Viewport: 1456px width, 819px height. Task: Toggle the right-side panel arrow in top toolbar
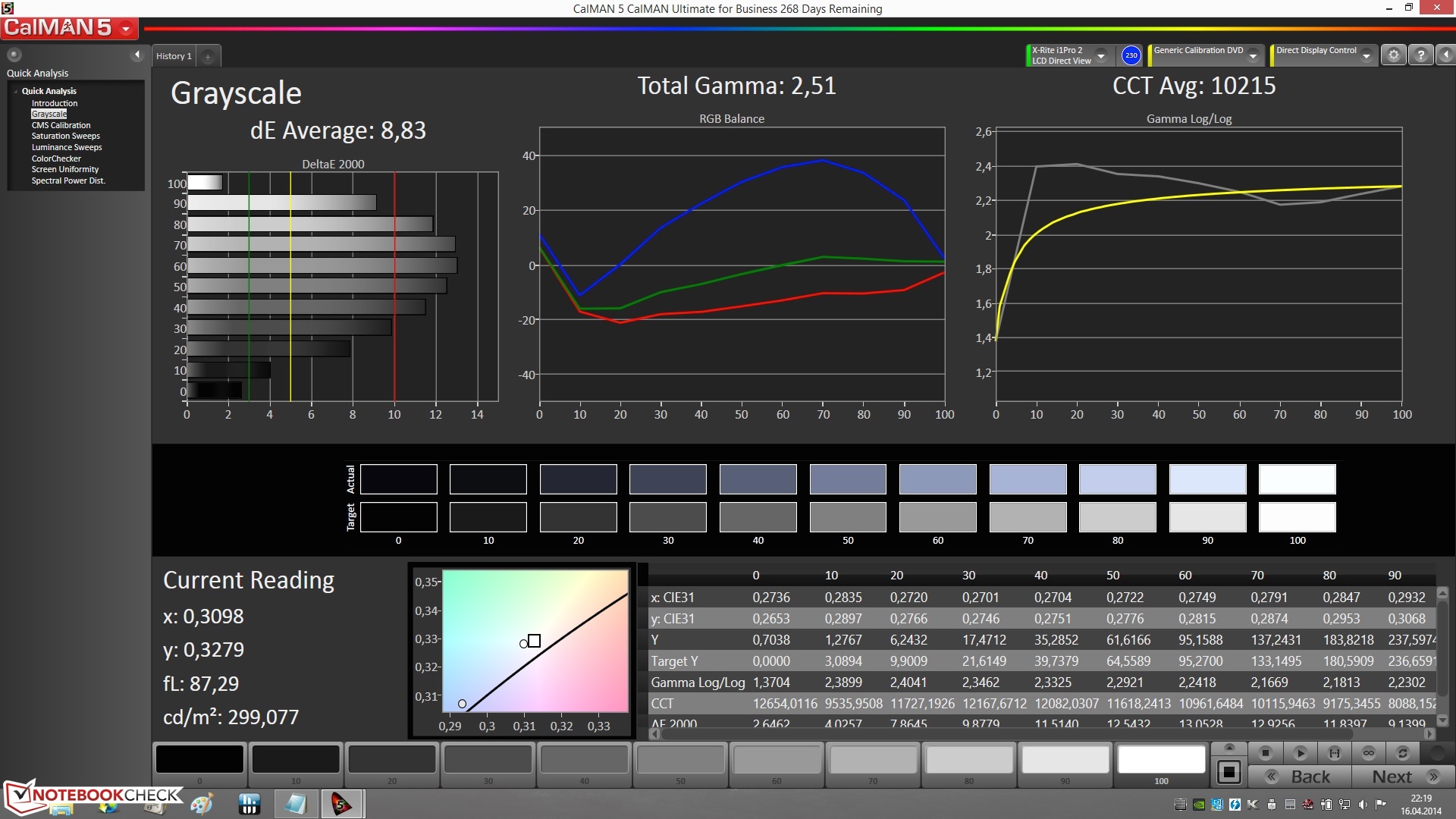click(x=1445, y=55)
